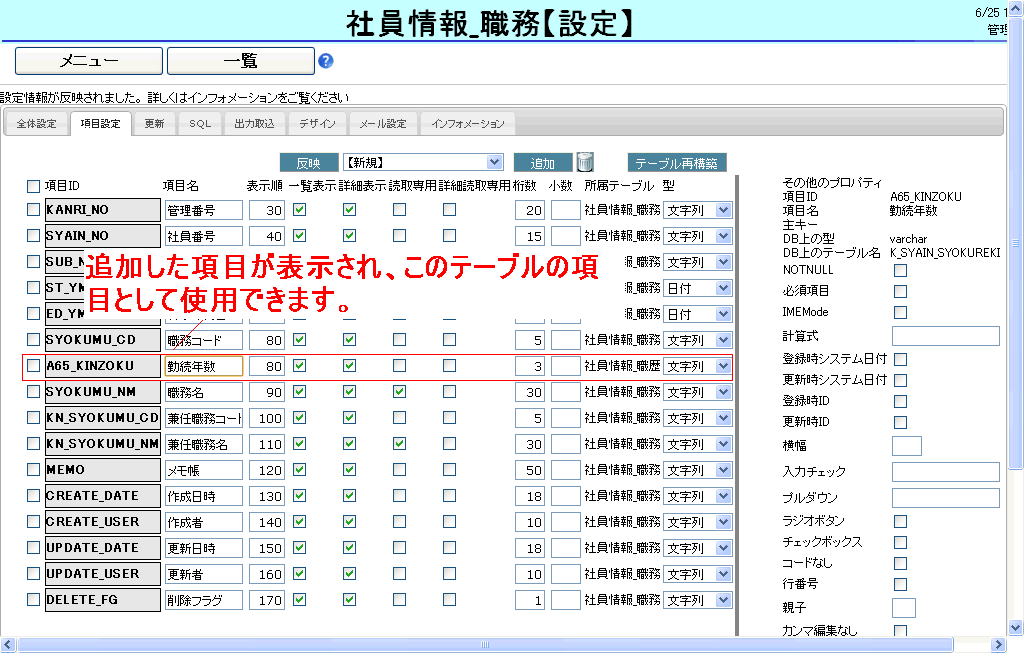Switch to the 全体設定 tab
This screenshot has height=653, width=1024.
[37, 124]
